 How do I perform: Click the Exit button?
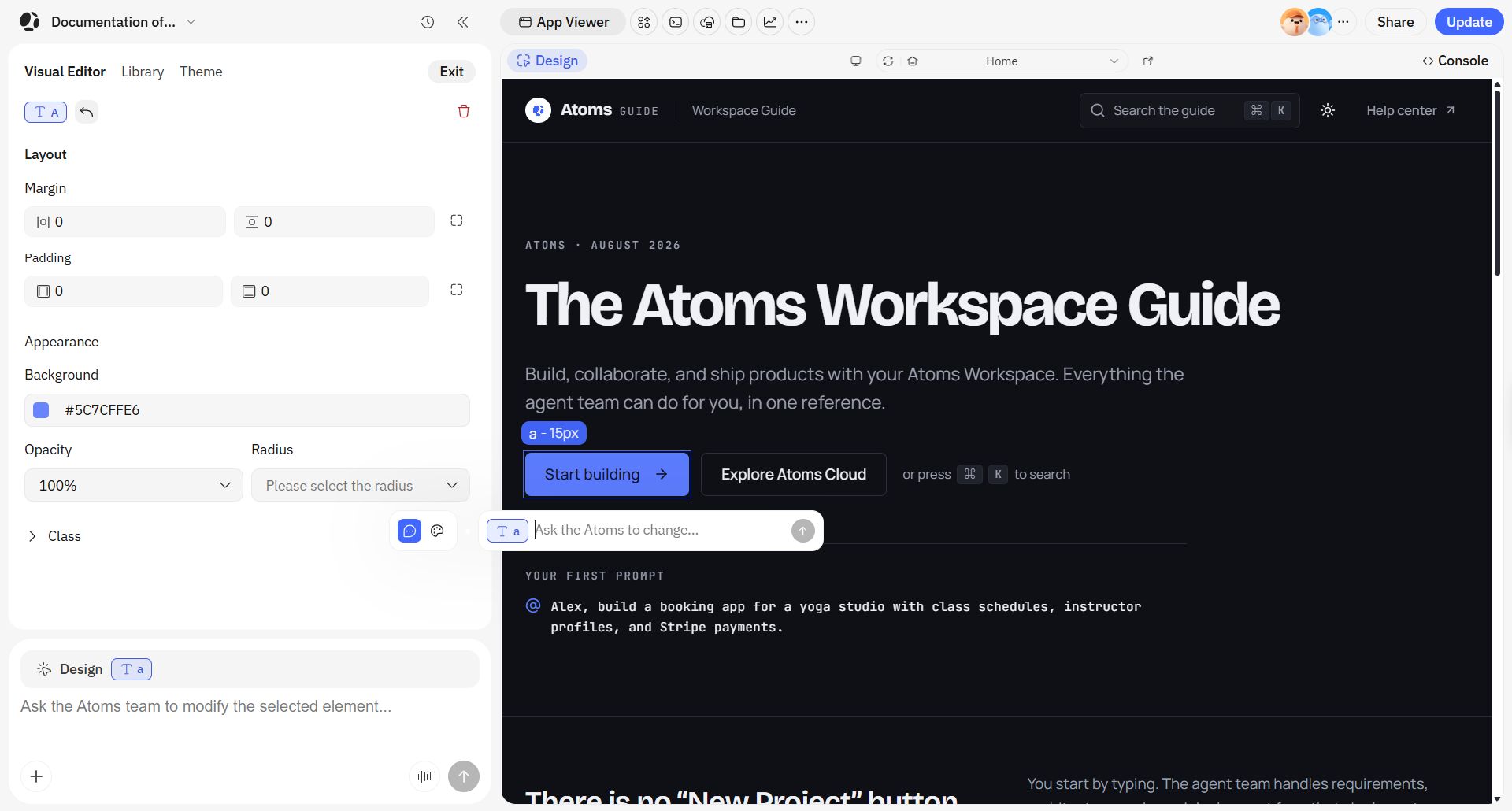pos(451,72)
